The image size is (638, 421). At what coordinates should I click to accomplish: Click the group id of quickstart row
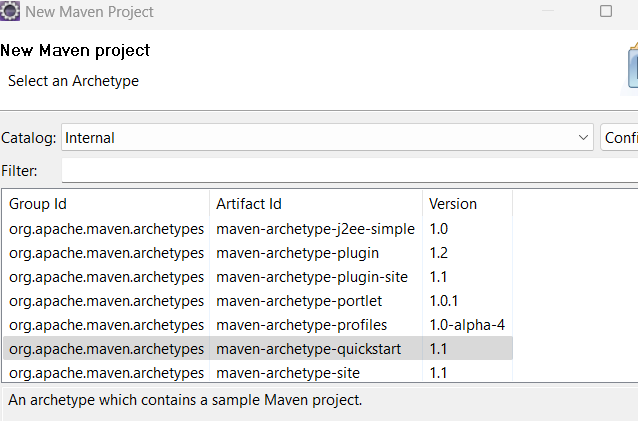pyautogui.click(x=106, y=349)
